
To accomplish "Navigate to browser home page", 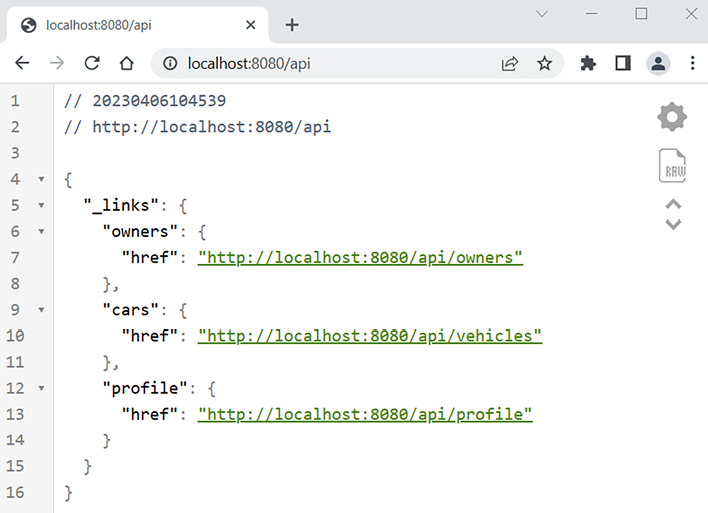I will (x=126, y=63).
